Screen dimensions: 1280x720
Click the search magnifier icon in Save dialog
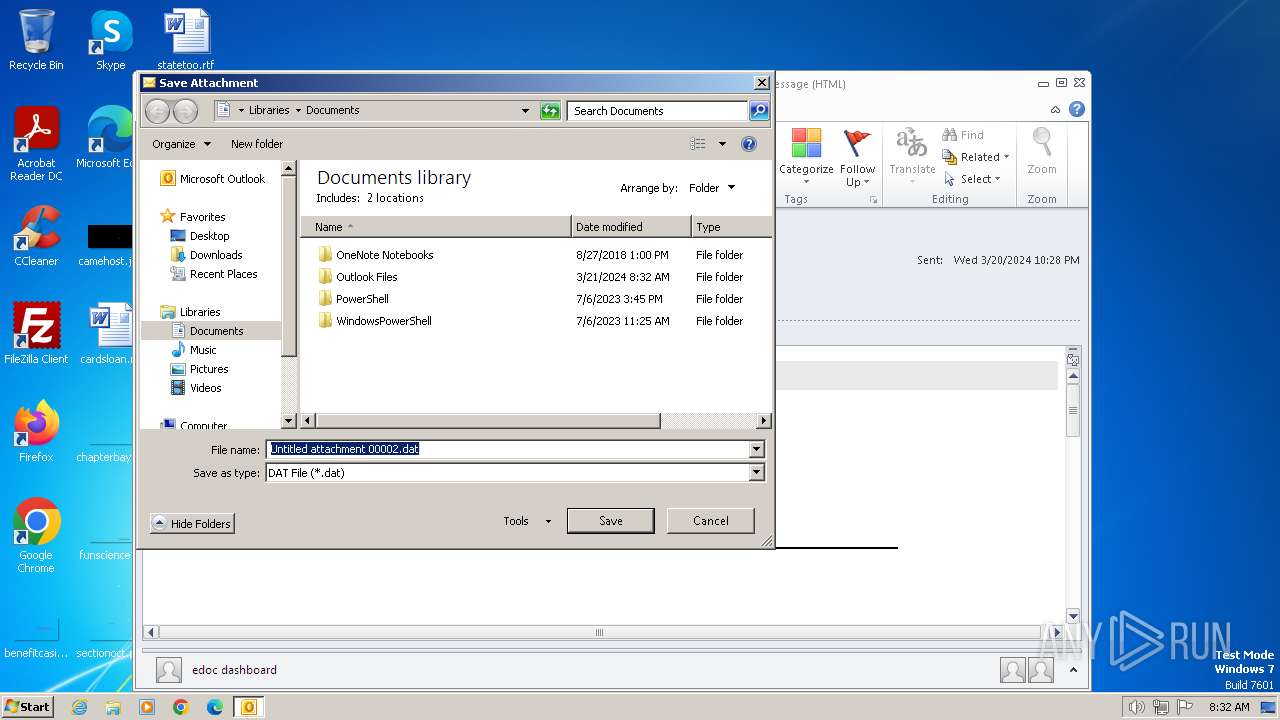[x=759, y=111]
